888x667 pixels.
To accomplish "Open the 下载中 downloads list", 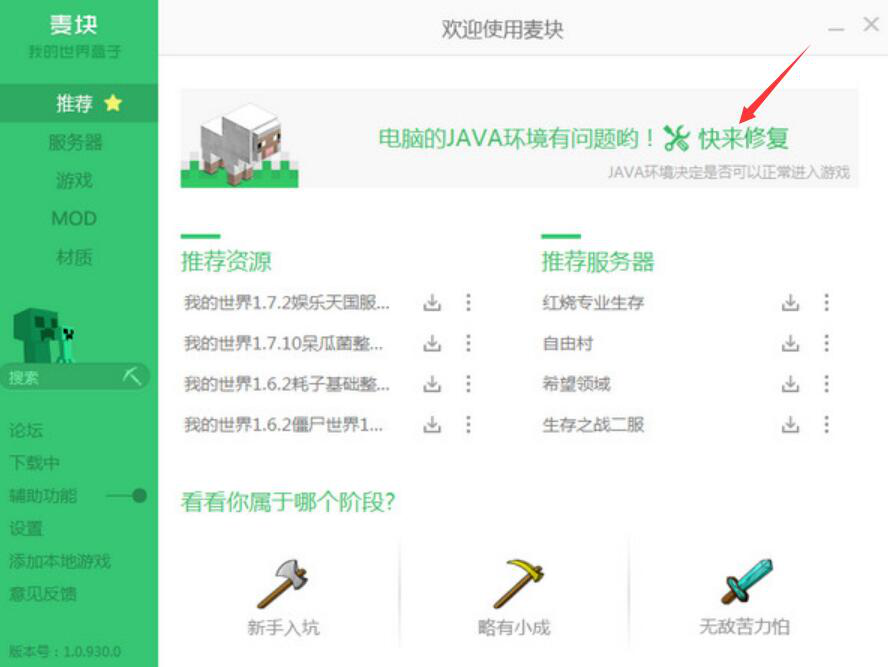I will click(35, 463).
